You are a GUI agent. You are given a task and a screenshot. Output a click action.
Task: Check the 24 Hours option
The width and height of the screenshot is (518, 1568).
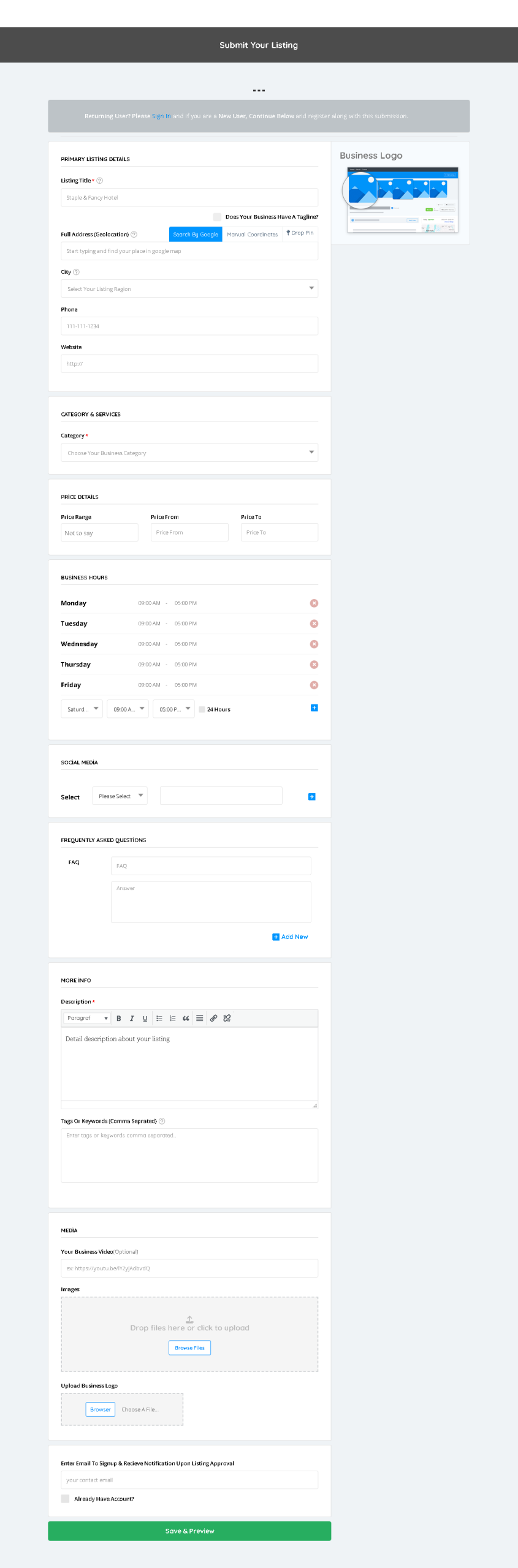(x=202, y=710)
